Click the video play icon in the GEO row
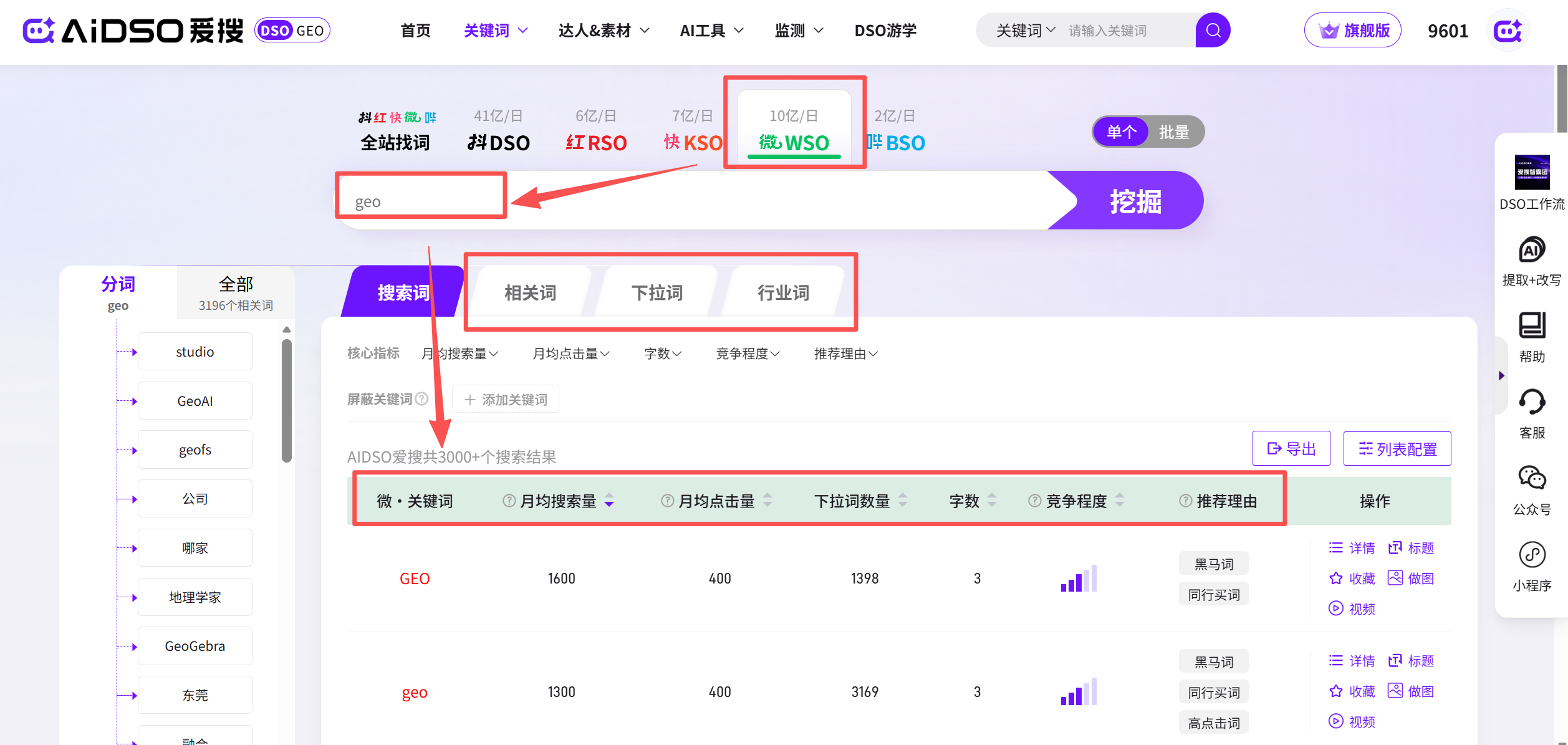1568x745 pixels. (x=1335, y=608)
